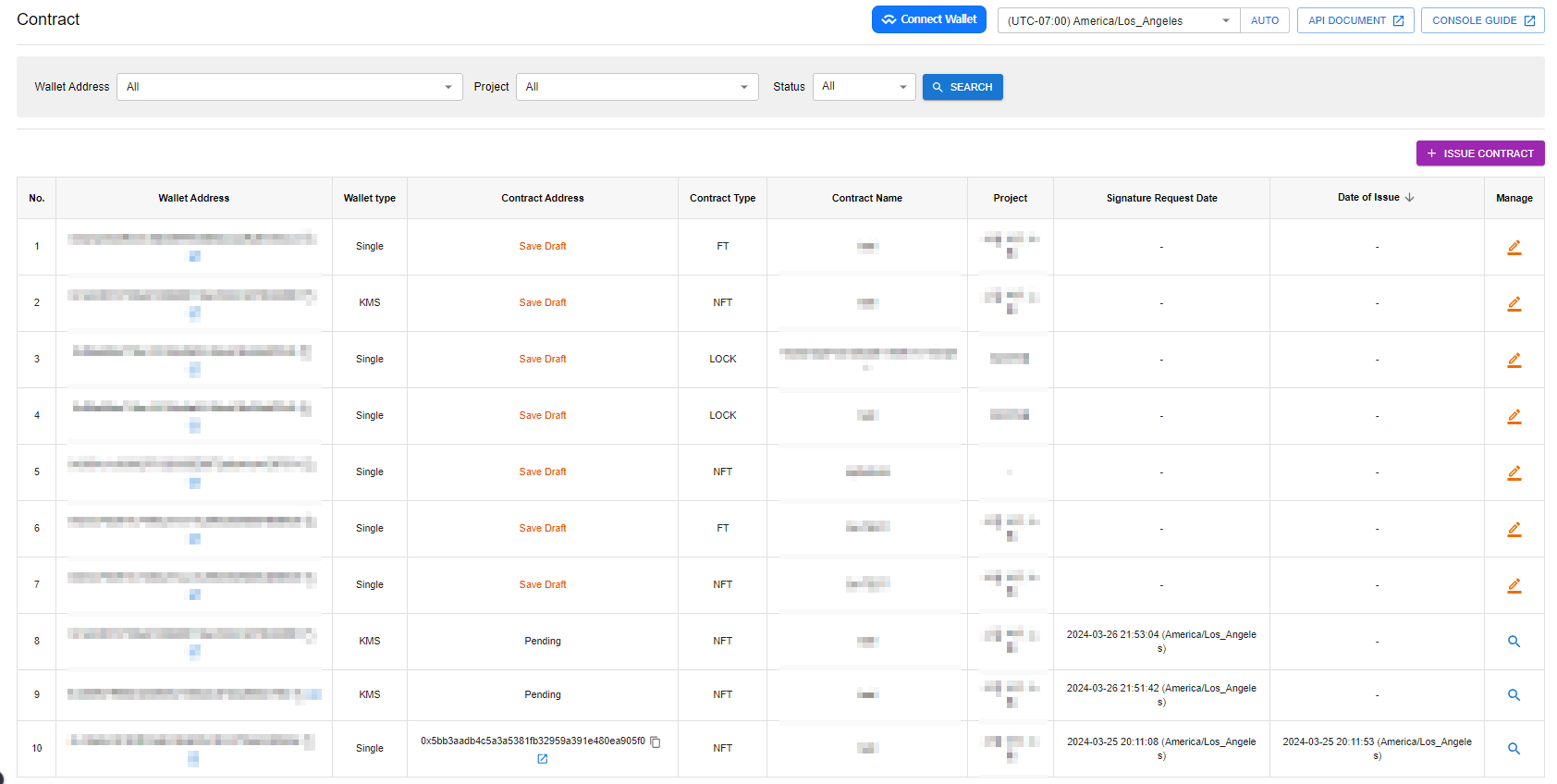The width and height of the screenshot is (1557, 784).
Task: Open the Status filter dropdown
Action: click(x=864, y=87)
